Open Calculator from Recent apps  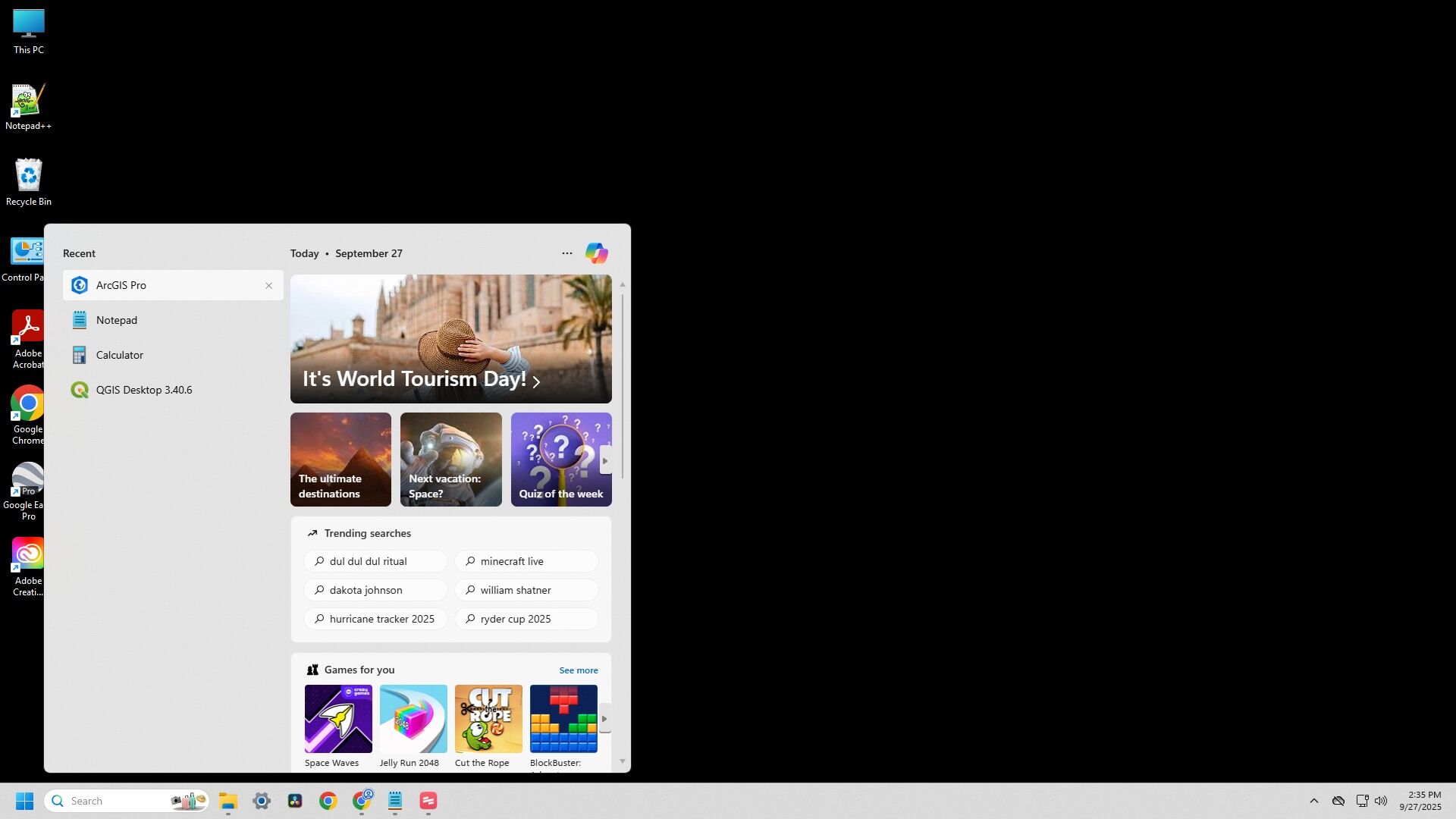click(119, 355)
